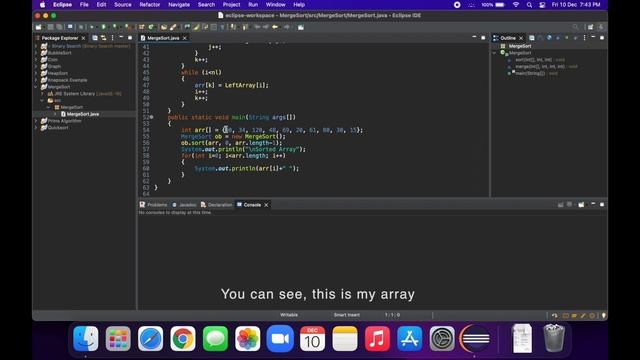Collapse the src folder node

click(x=42, y=100)
